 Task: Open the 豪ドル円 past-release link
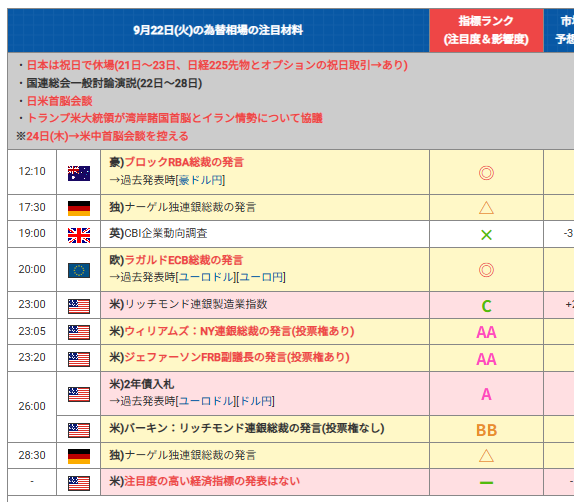point(200,180)
